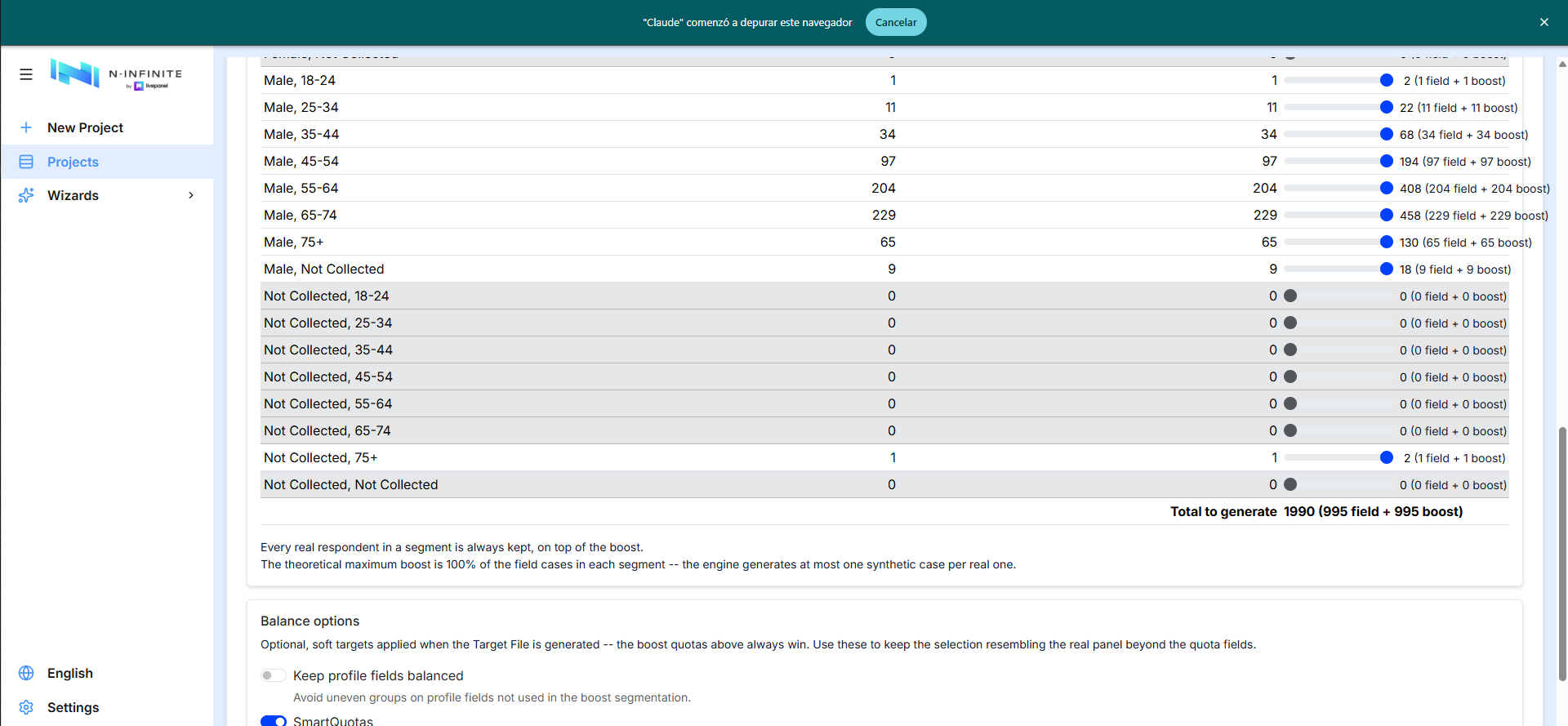Click "408 (204 field + 204 boost)" value
The height and width of the screenshot is (726, 1568).
1475,189
